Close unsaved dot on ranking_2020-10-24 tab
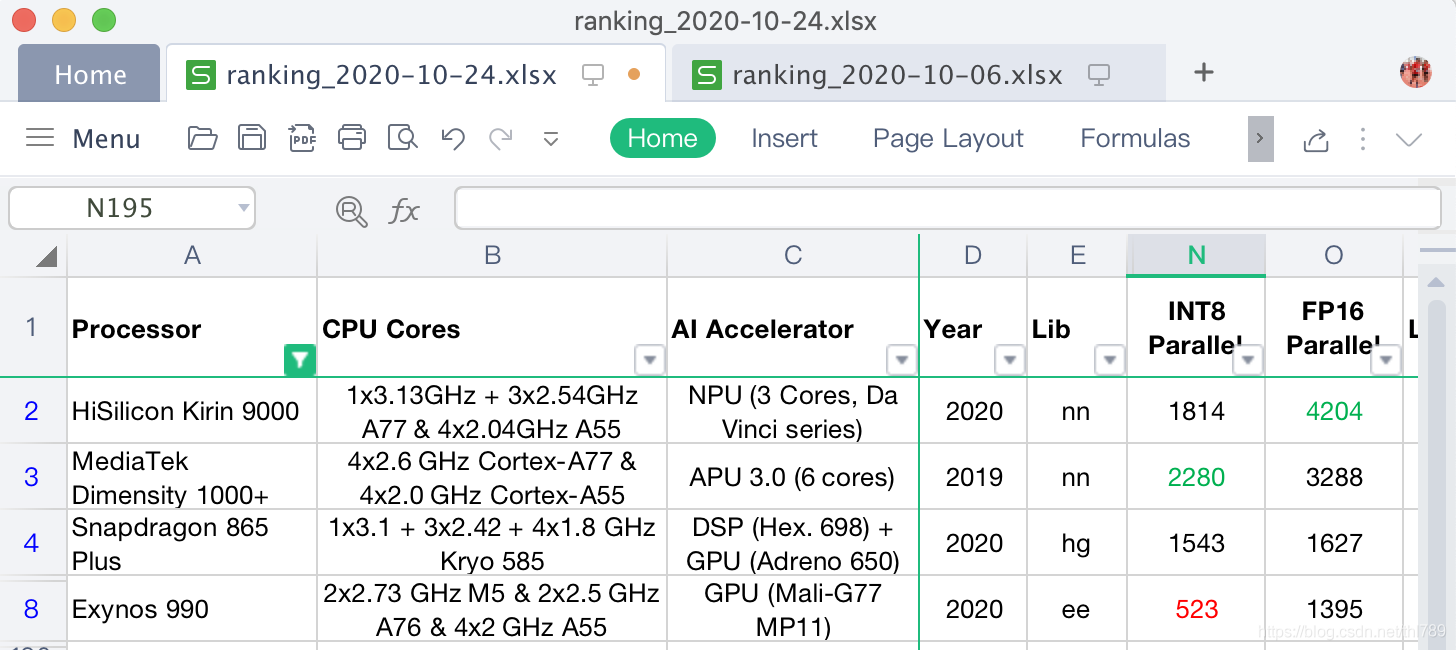 click(x=633, y=74)
